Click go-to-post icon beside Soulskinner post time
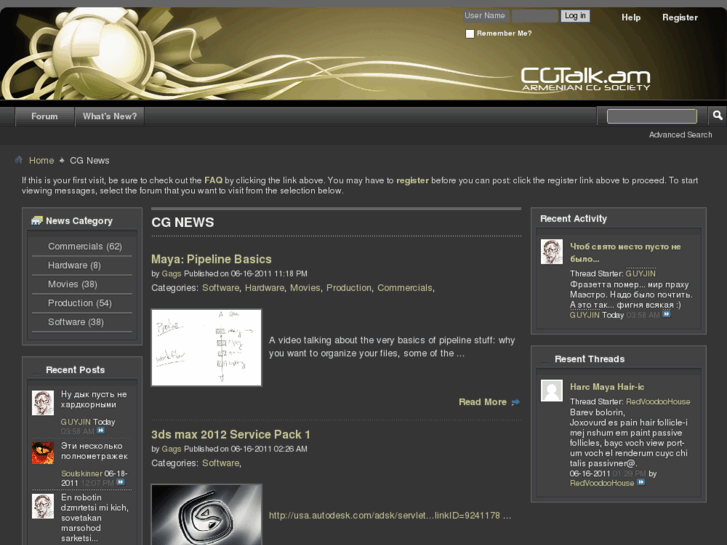Screen dimensions: 727x545 (121, 482)
